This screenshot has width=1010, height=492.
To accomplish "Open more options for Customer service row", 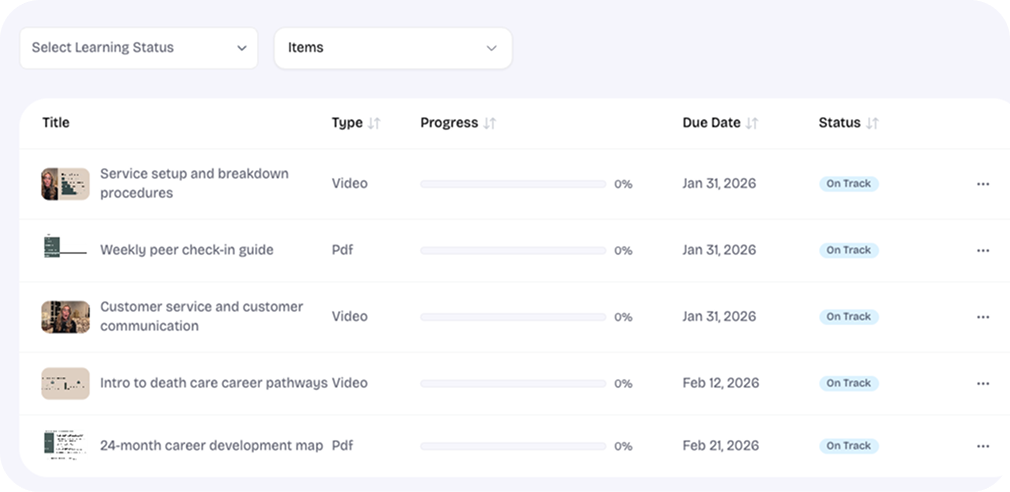I will coord(983,317).
